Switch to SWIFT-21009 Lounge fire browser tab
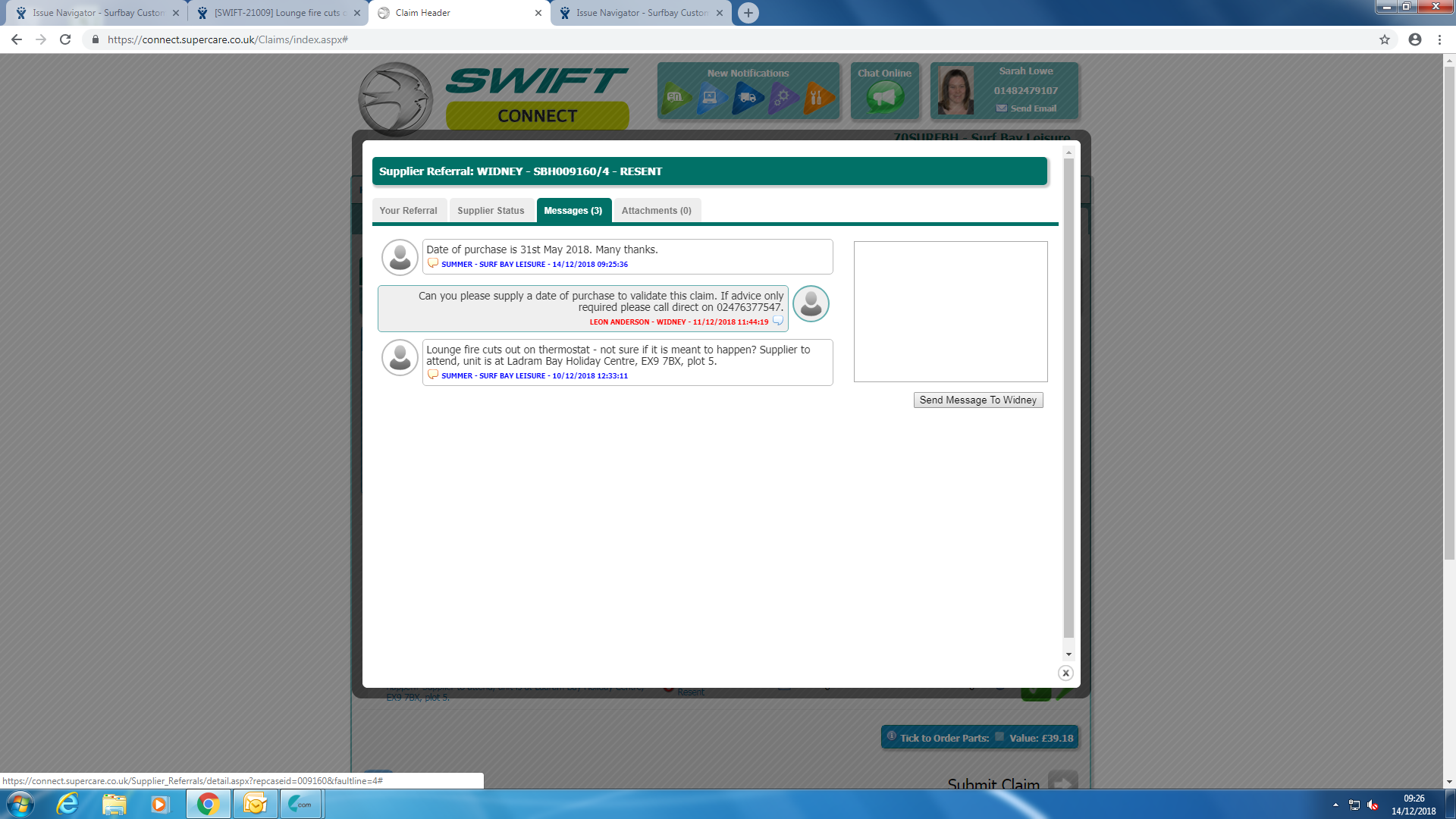The height and width of the screenshot is (819, 1456). point(277,13)
